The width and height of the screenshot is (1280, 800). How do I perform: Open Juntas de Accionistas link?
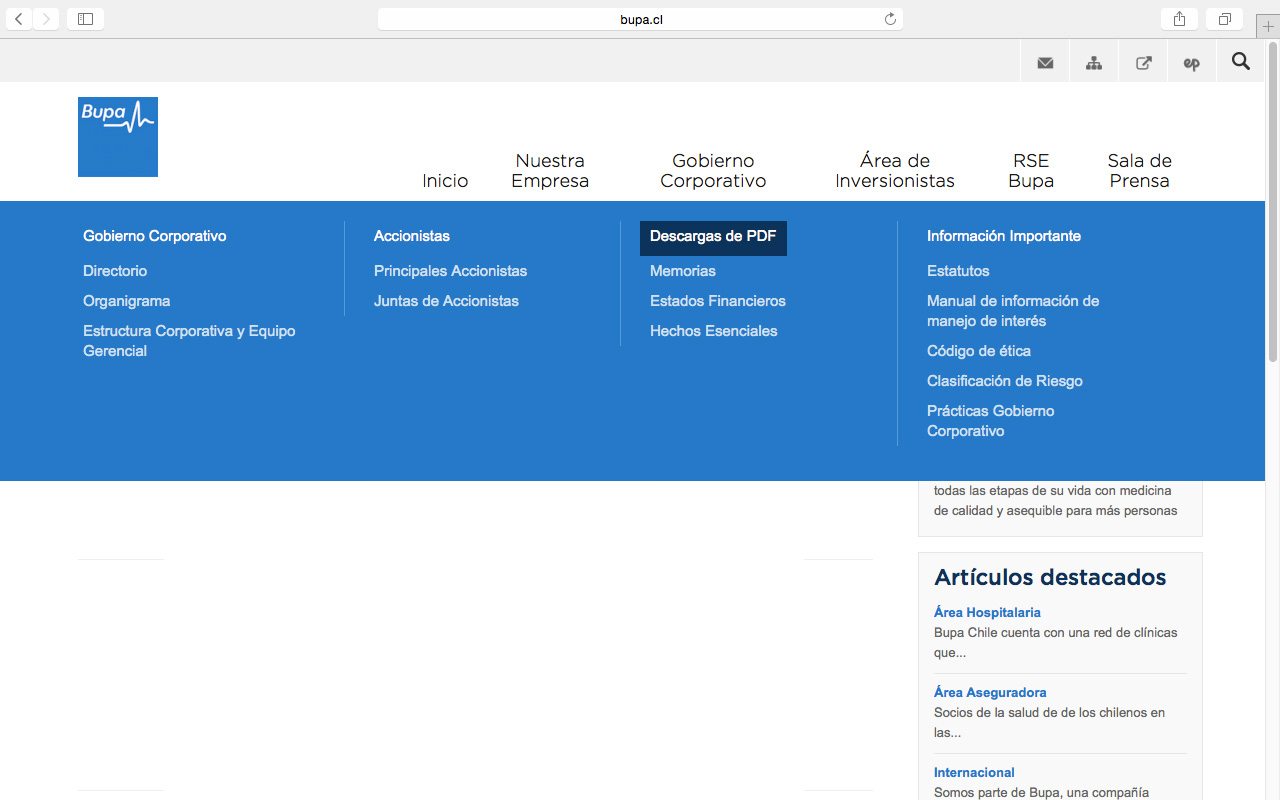(x=446, y=301)
